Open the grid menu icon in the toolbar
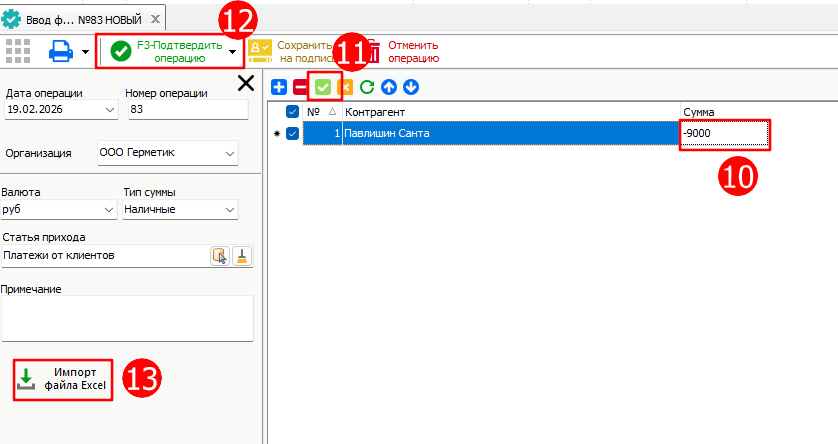Image resolution: width=838 pixels, height=444 pixels. click(x=18, y=49)
